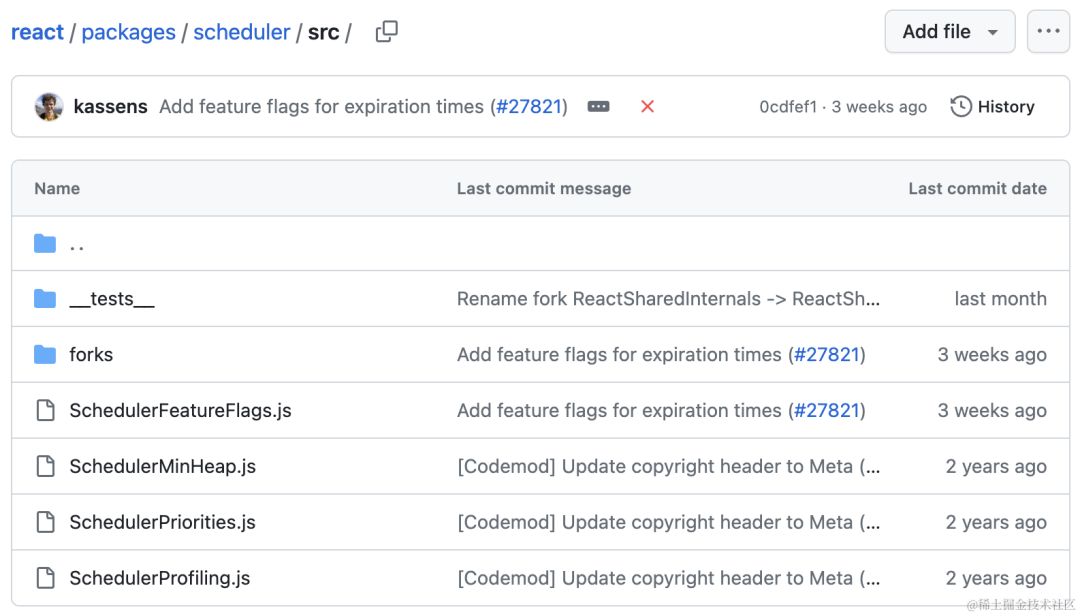Expand commit message ellipsis button

pos(598,107)
